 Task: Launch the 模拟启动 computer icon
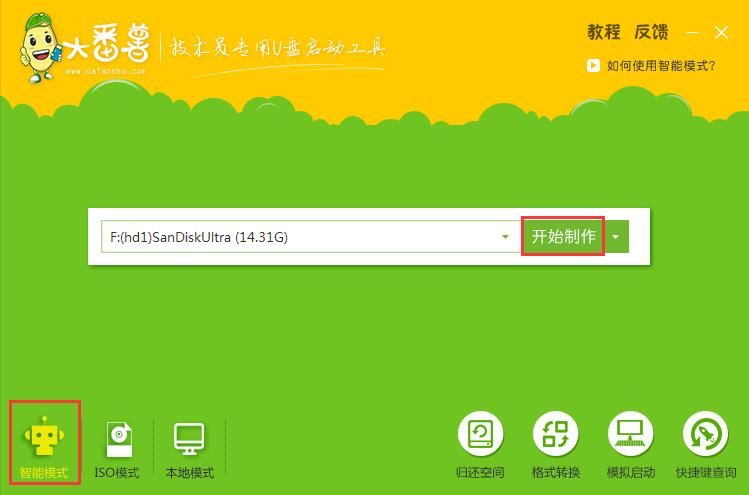(629, 434)
